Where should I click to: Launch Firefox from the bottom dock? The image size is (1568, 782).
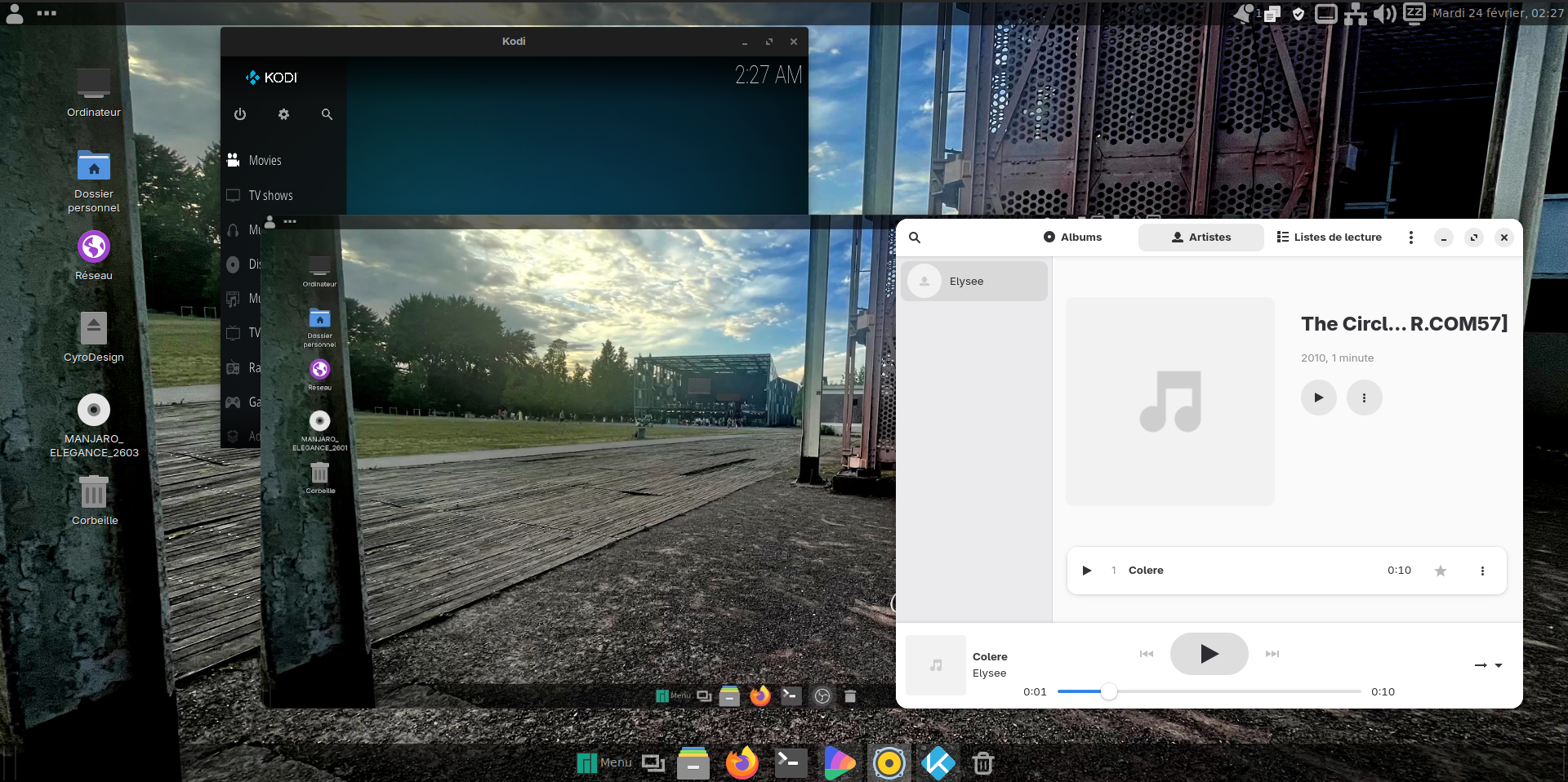[x=742, y=763]
